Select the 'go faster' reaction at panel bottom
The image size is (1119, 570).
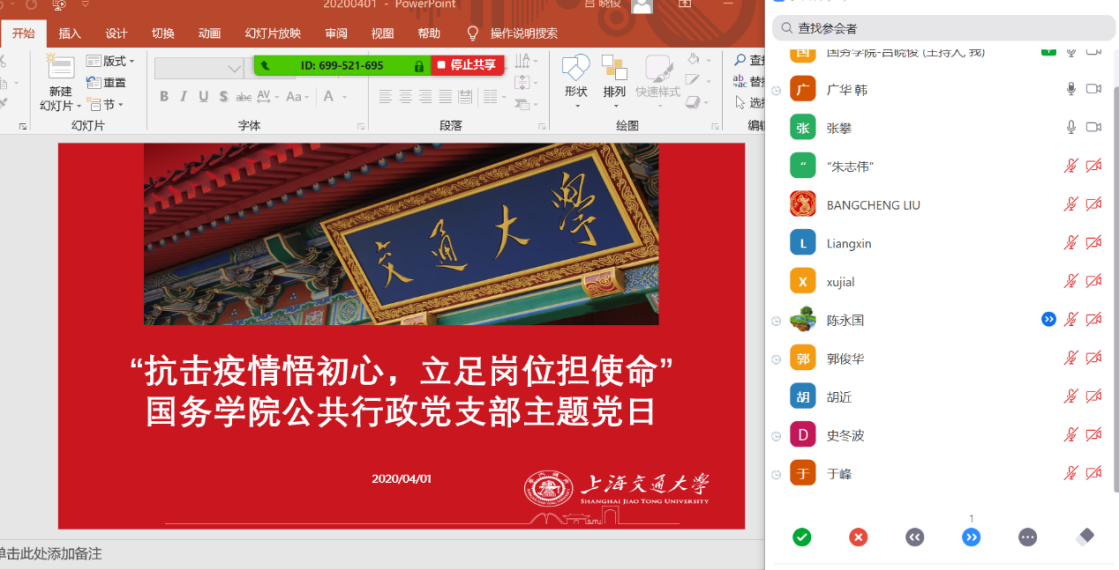(x=971, y=537)
